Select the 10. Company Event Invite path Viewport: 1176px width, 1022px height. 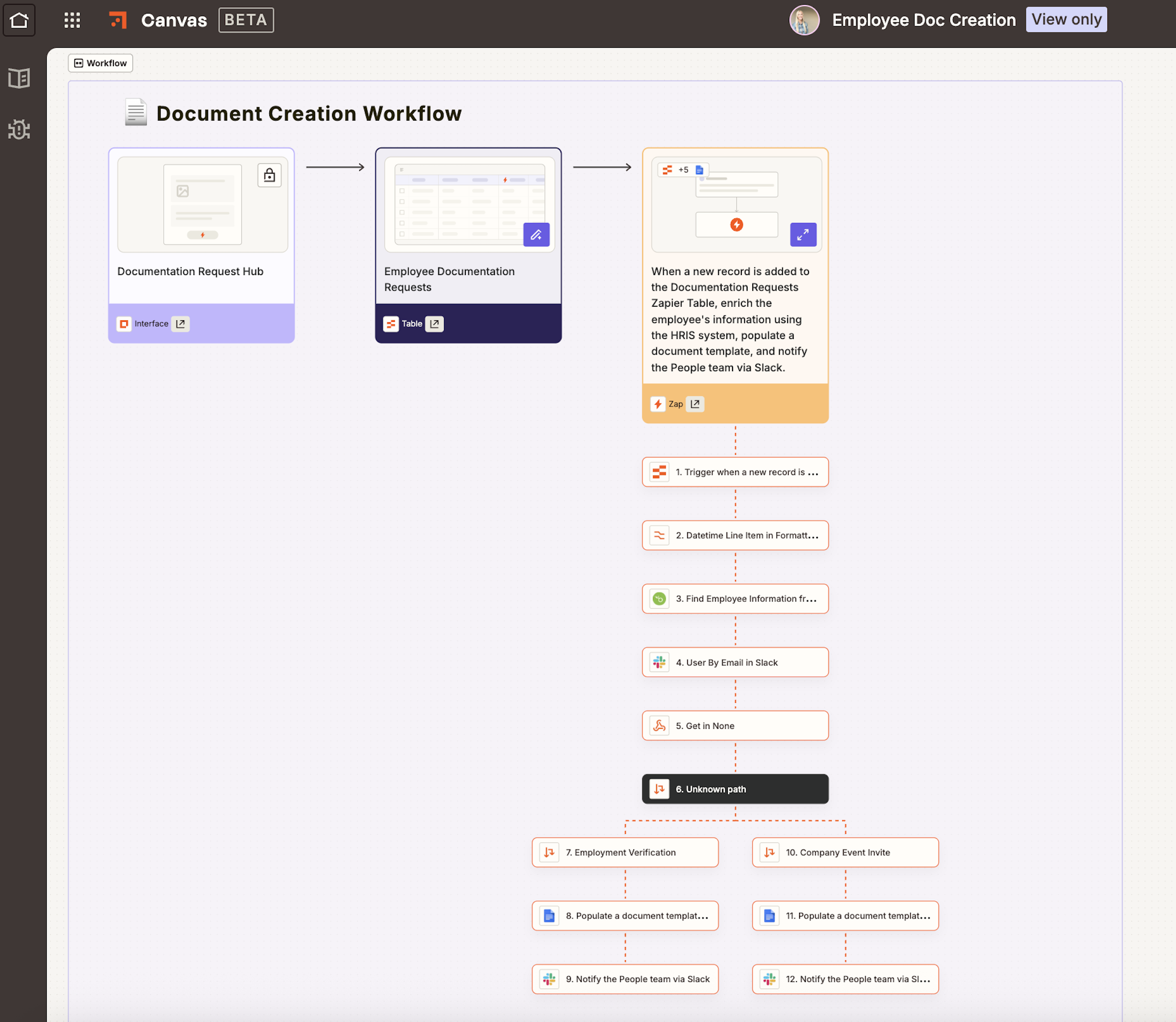pyautogui.click(x=845, y=852)
